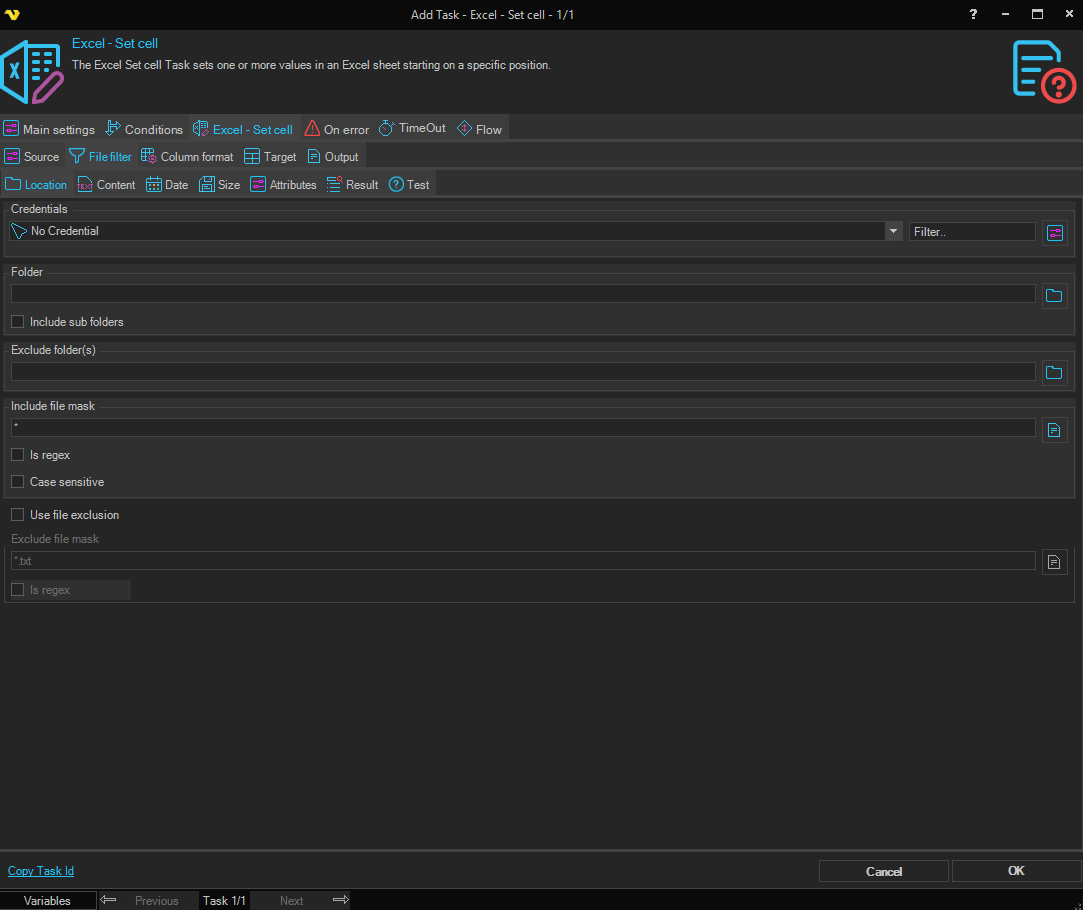
Task: Open include file mask editor icon
Action: click(x=1054, y=430)
